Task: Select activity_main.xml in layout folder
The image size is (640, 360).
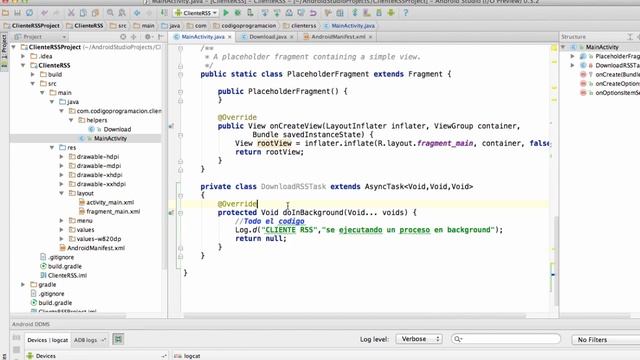Action: [x=110, y=202]
